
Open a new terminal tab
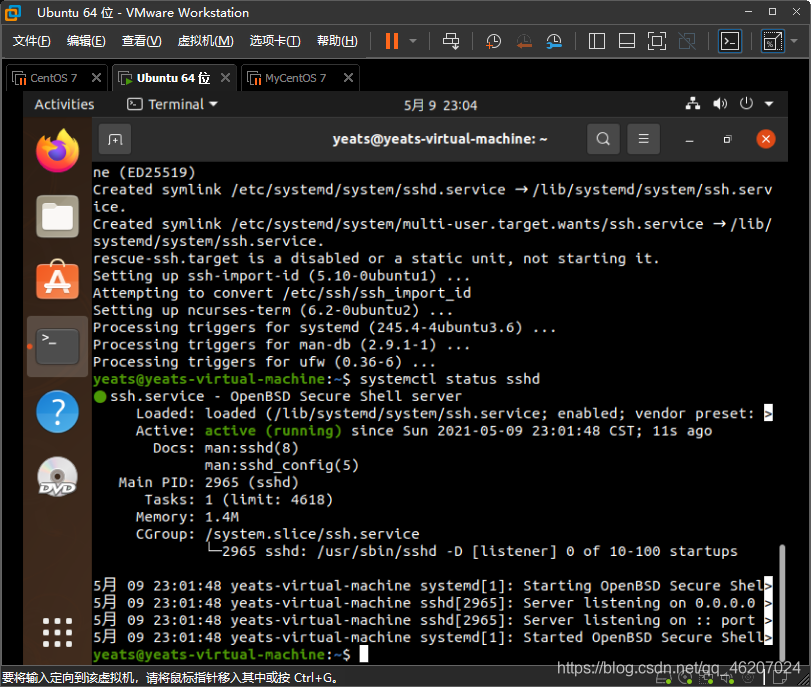pyautogui.click(x=115, y=139)
